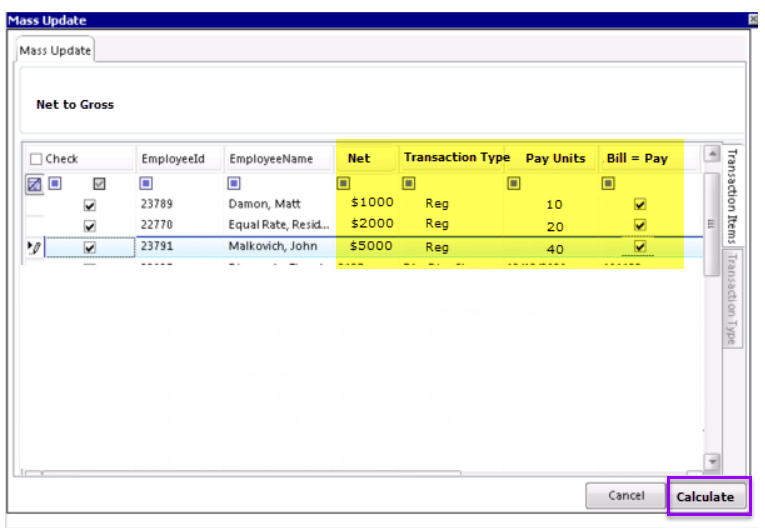The width and height of the screenshot is (765, 531).
Task: Open the Transaction Type side tab
Action: click(x=732, y=299)
